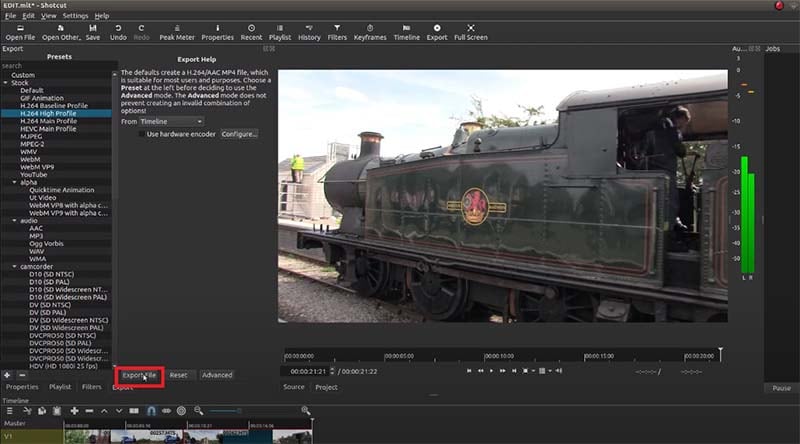Ripple delete with the timeline minus icon

[89, 411]
